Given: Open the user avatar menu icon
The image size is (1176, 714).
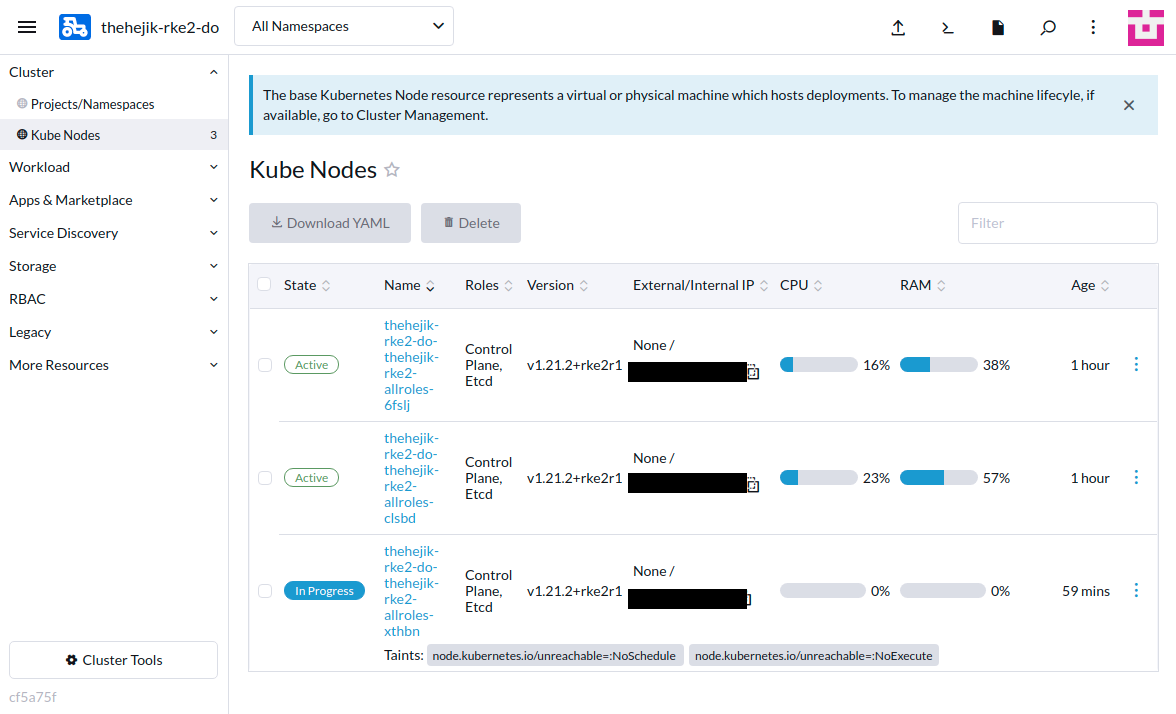Looking at the screenshot, I should pyautogui.click(x=1145, y=27).
